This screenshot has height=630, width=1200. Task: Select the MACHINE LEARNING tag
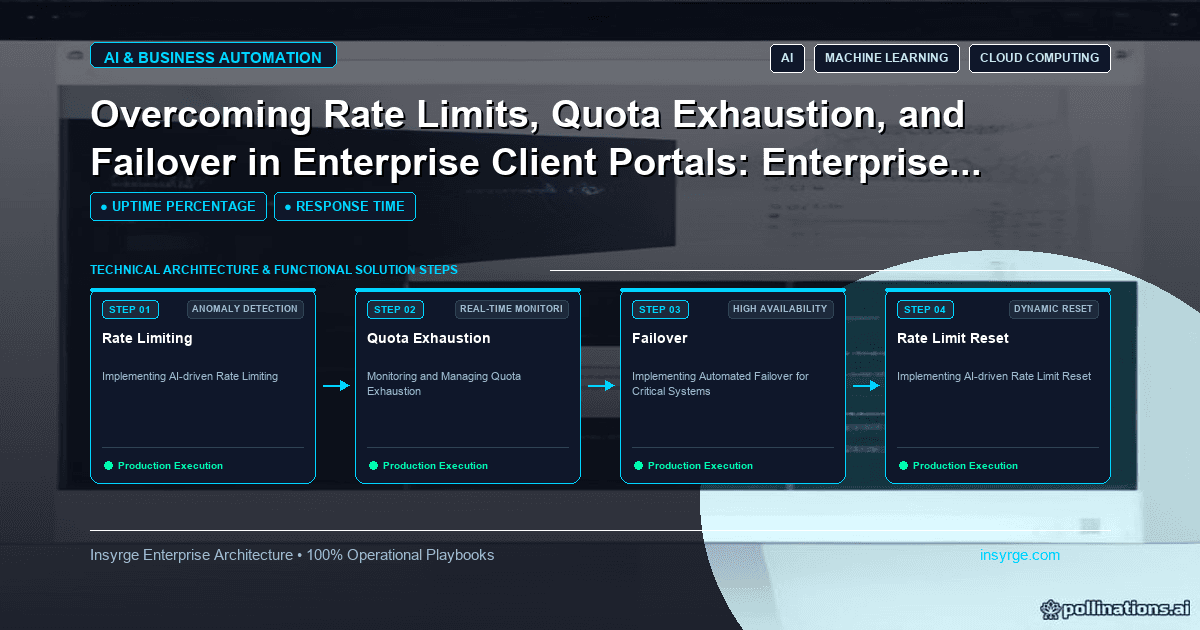[x=886, y=58]
